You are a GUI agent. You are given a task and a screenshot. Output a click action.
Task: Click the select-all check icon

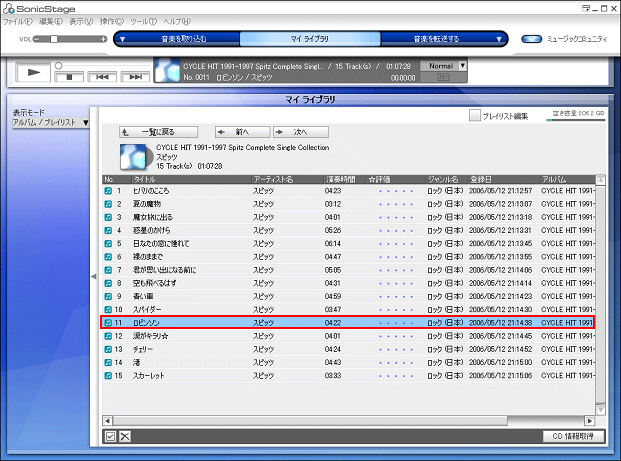pyautogui.click(x=110, y=436)
